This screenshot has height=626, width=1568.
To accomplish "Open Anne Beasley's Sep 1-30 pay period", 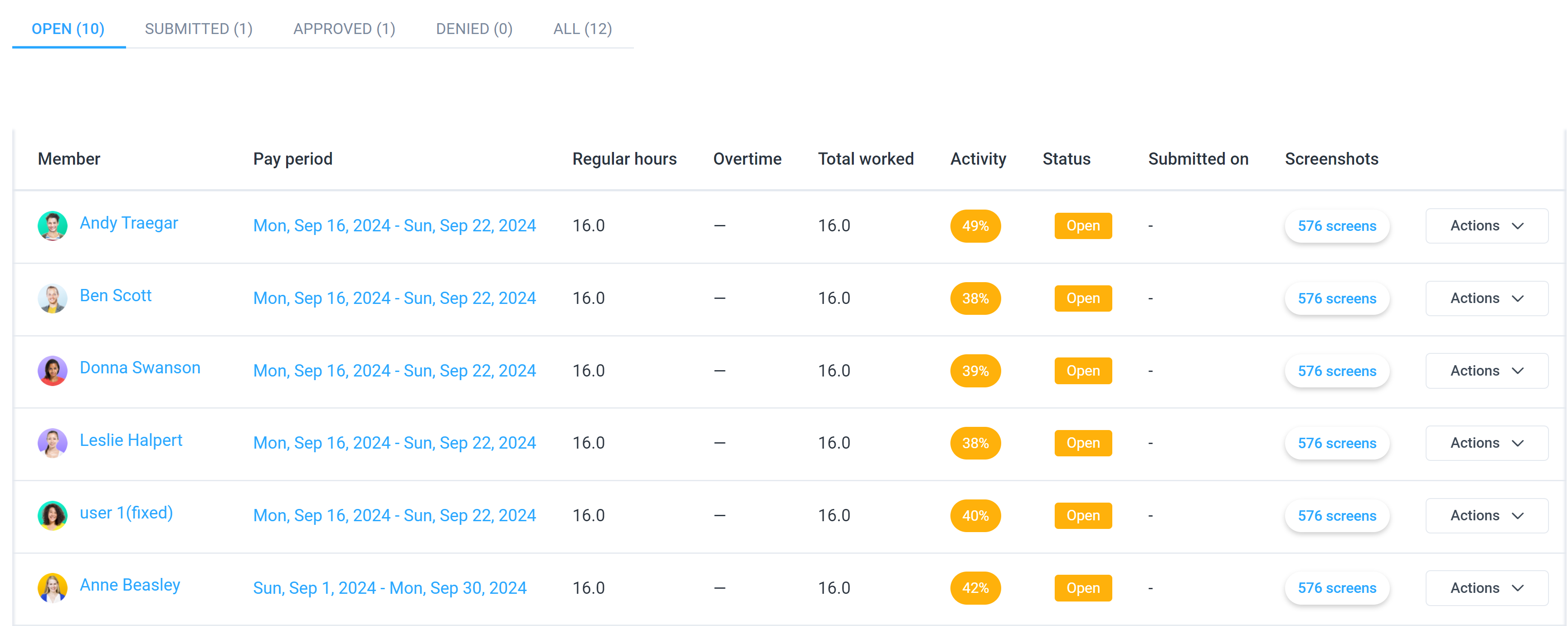I will click(390, 588).
